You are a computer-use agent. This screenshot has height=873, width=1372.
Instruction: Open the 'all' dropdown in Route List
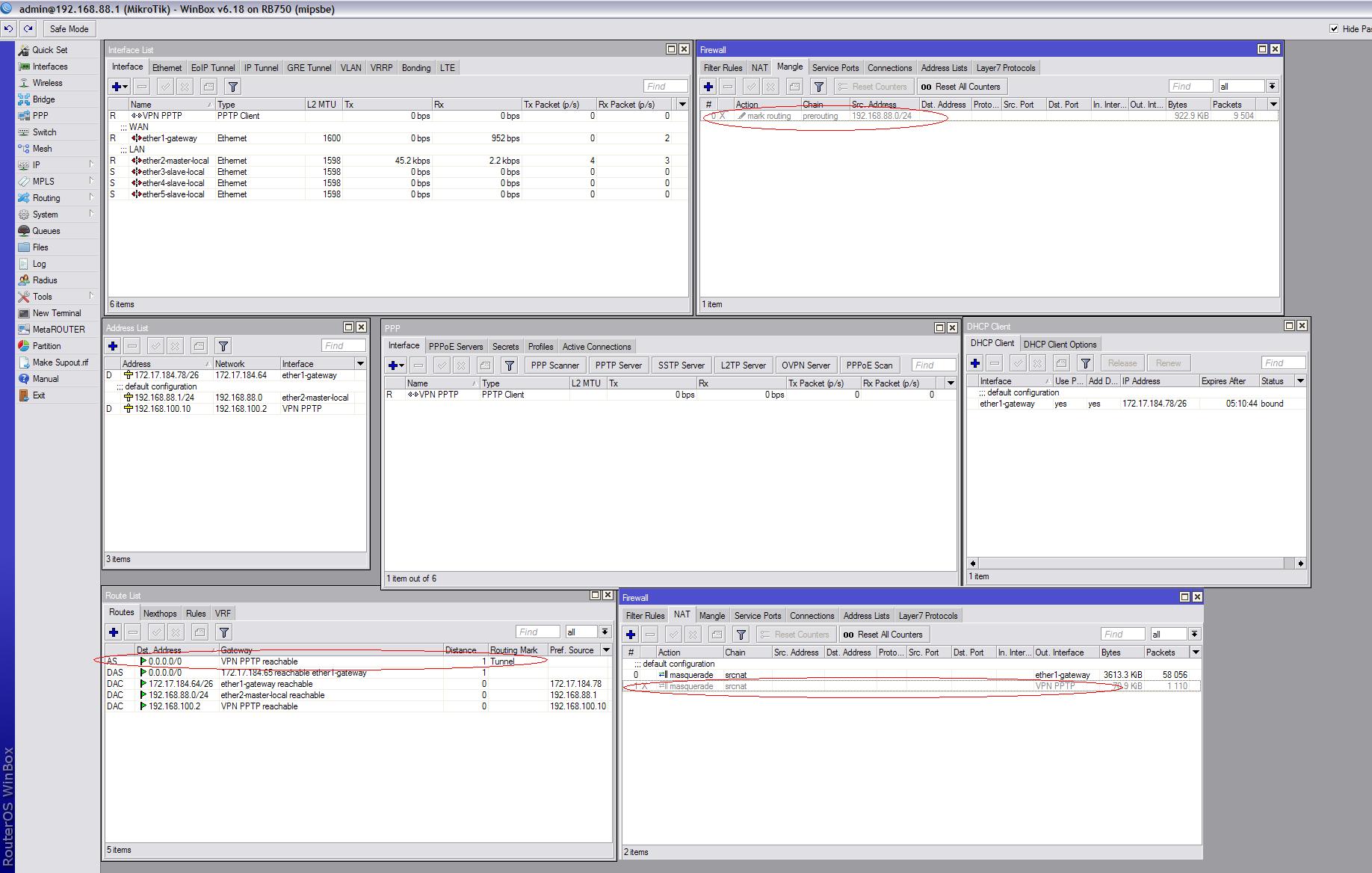point(605,632)
